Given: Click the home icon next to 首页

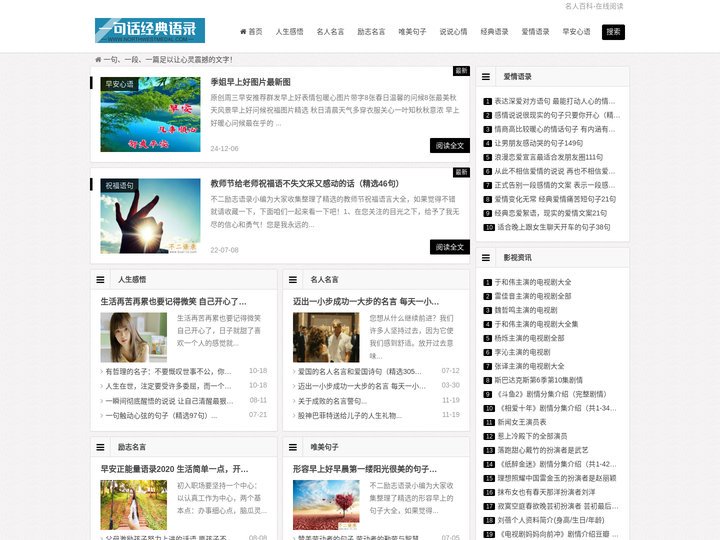Looking at the screenshot, I should click(243, 32).
